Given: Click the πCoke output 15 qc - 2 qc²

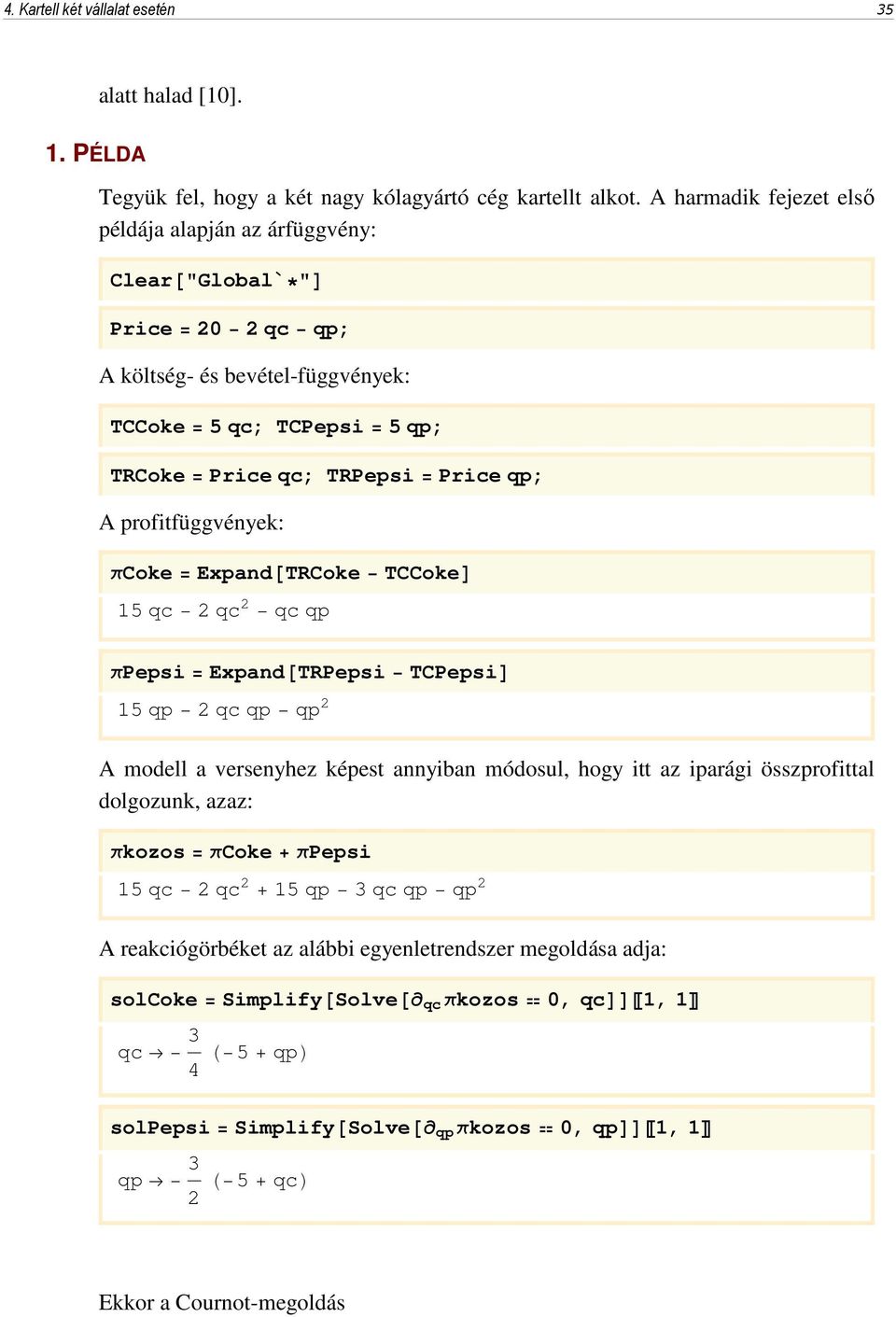Looking at the screenshot, I should [x=223, y=610].
